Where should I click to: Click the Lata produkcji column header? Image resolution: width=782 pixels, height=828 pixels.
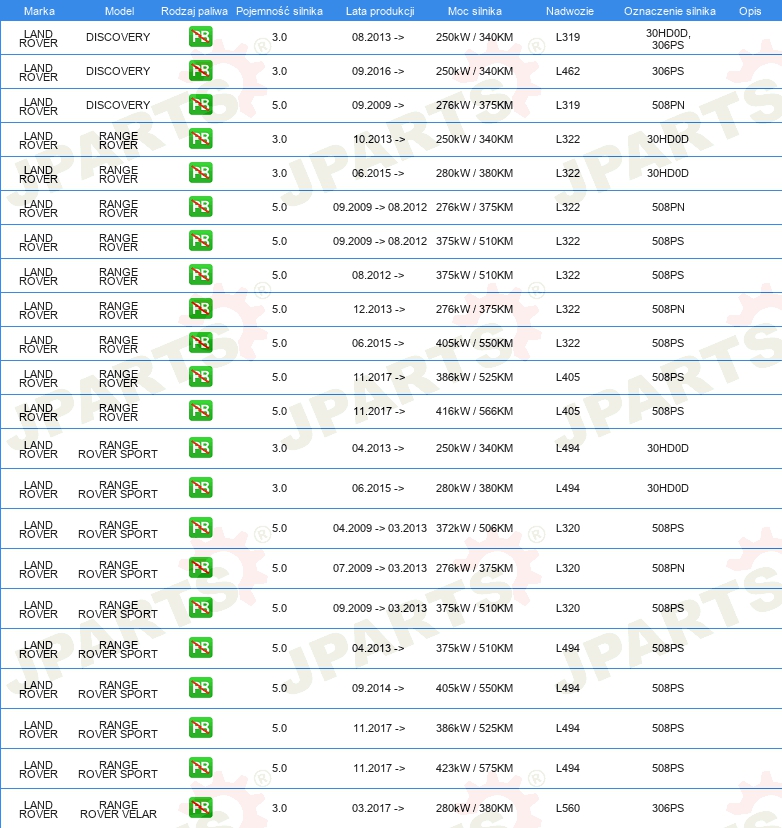[x=380, y=11]
